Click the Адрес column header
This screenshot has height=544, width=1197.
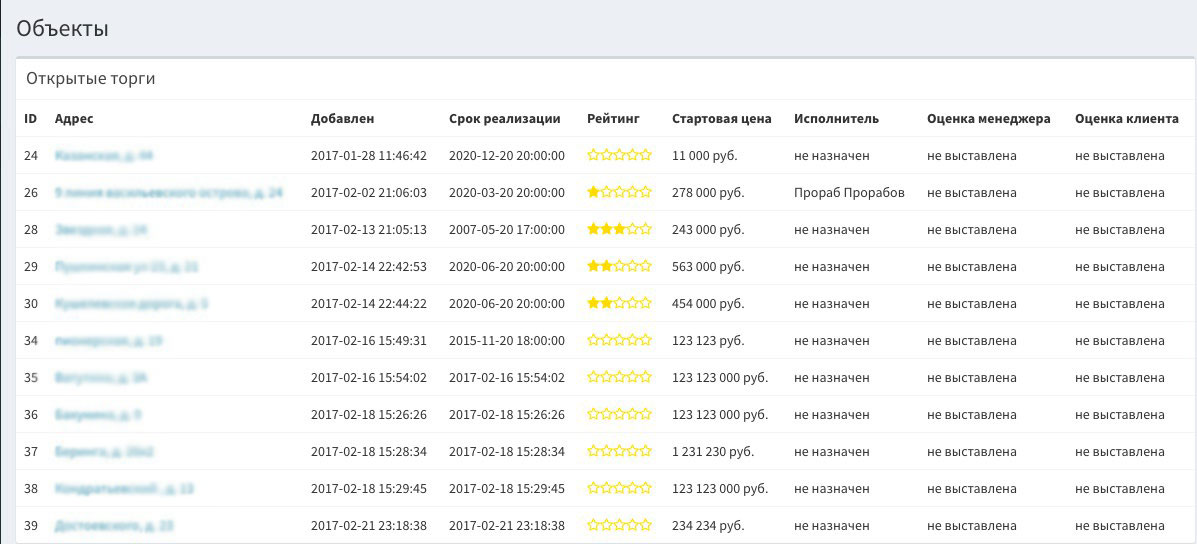(x=74, y=118)
